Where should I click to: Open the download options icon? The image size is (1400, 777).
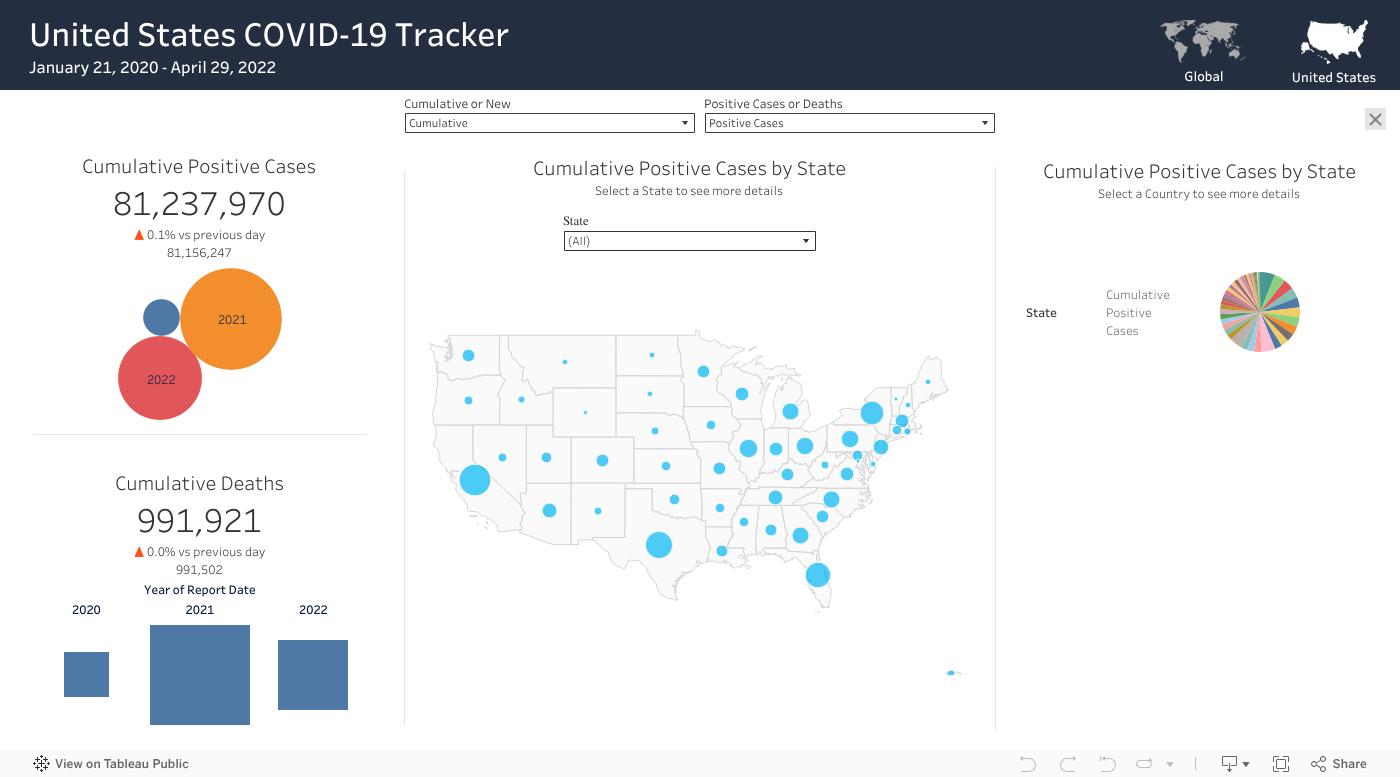(1235, 764)
